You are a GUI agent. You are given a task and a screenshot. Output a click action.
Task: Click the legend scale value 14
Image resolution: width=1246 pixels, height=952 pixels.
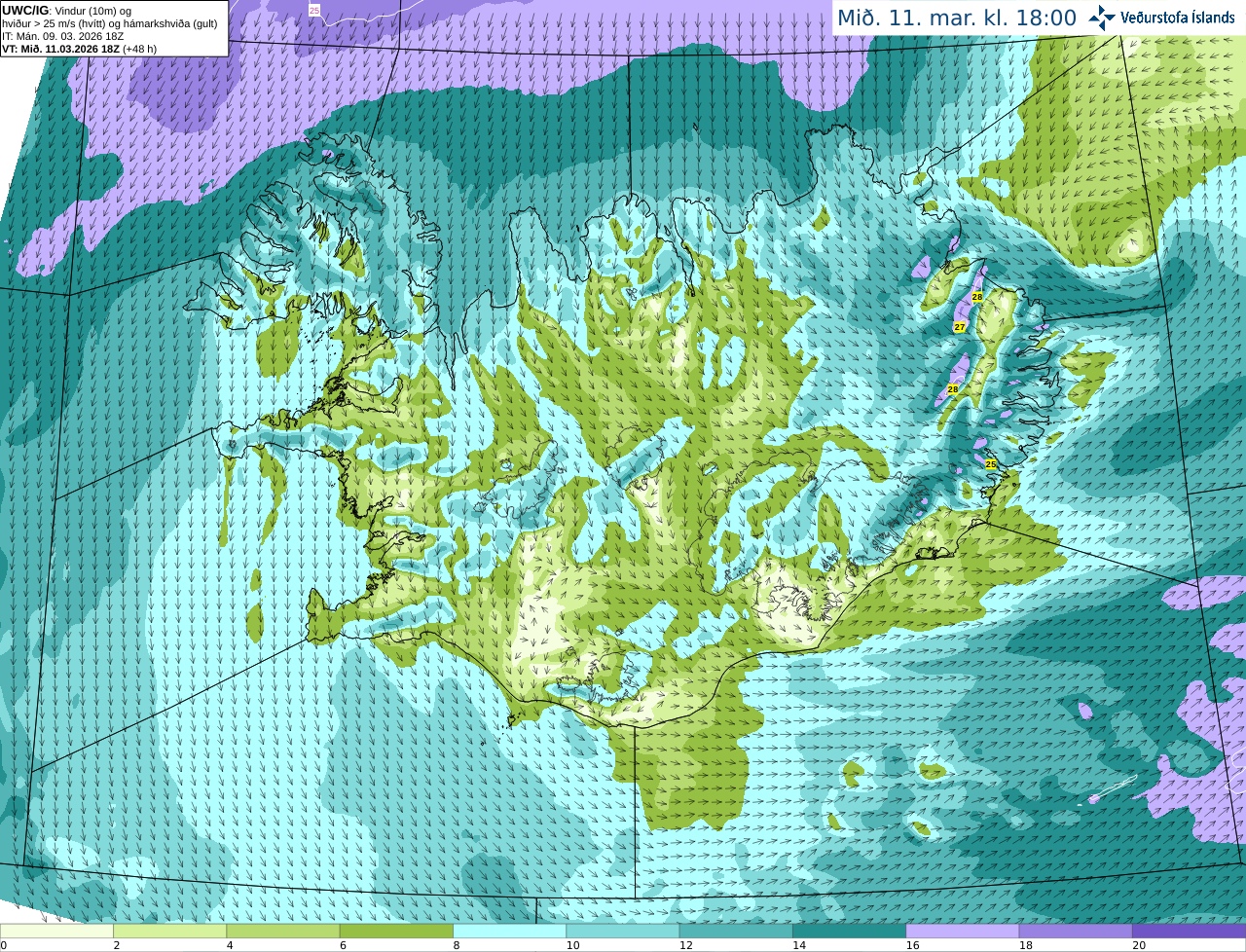click(799, 945)
